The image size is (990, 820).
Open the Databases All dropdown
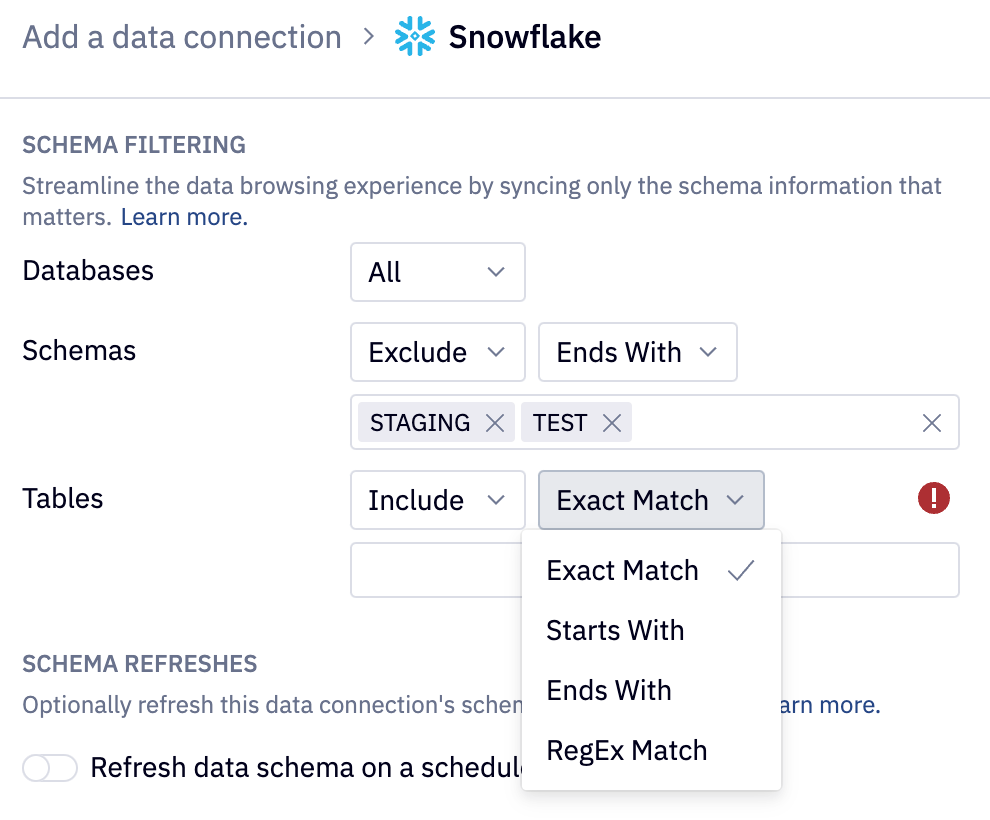click(437, 272)
